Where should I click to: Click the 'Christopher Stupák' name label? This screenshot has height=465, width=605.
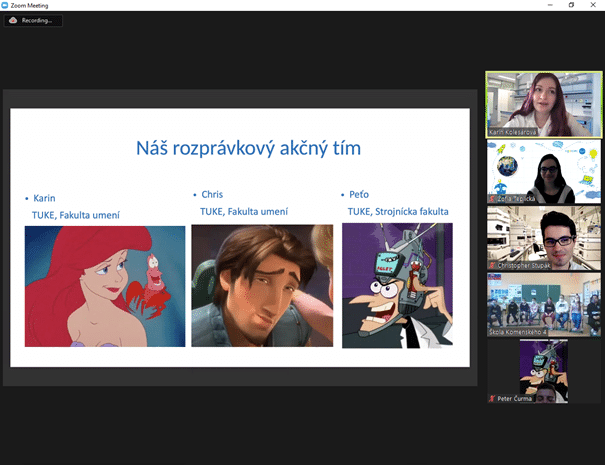coord(524,265)
